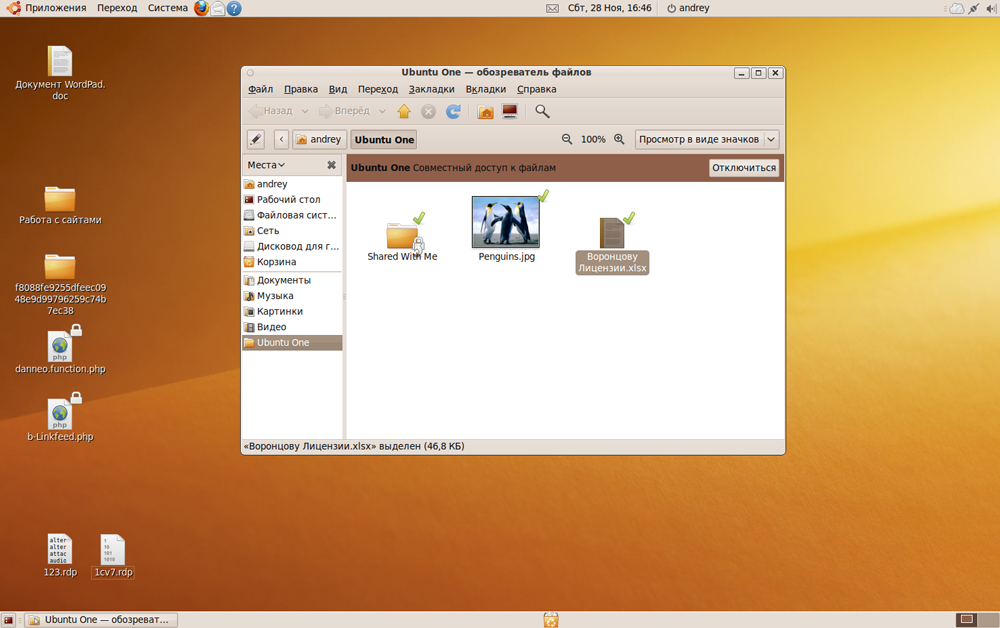Click the Отключиться button
The width and height of the screenshot is (1000, 628).
[744, 168]
